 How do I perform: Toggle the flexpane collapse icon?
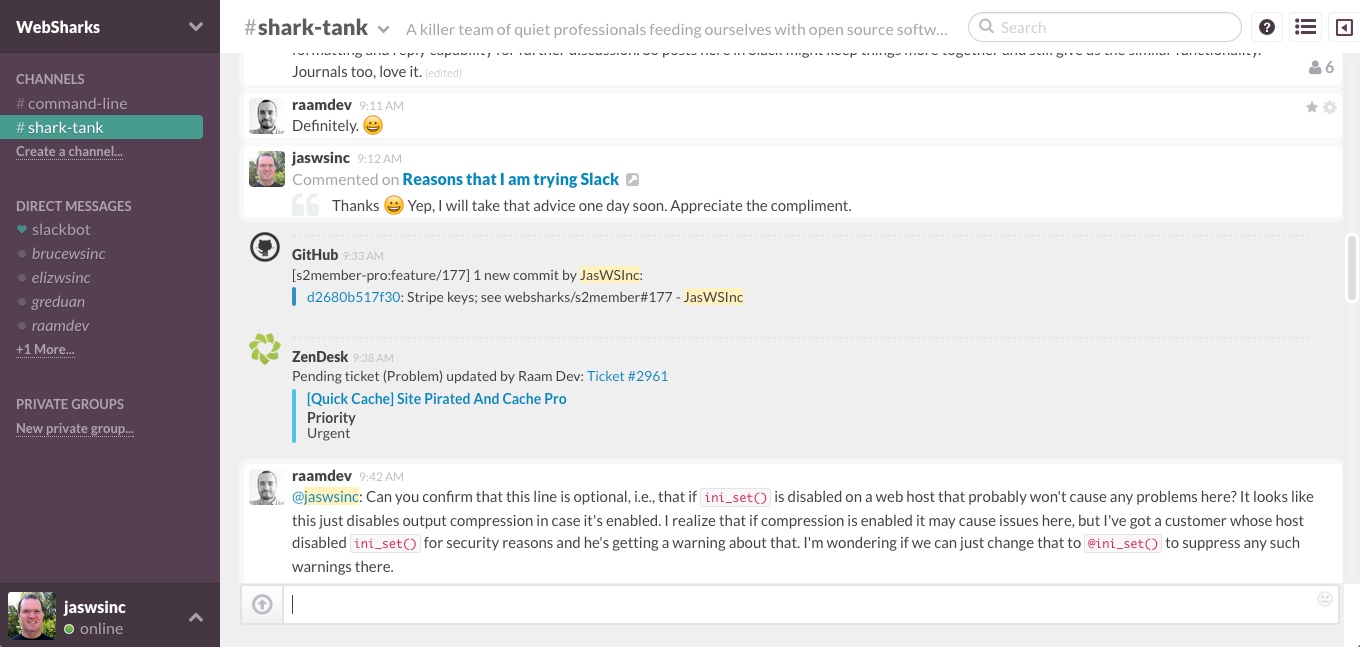click(x=1344, y=28)
